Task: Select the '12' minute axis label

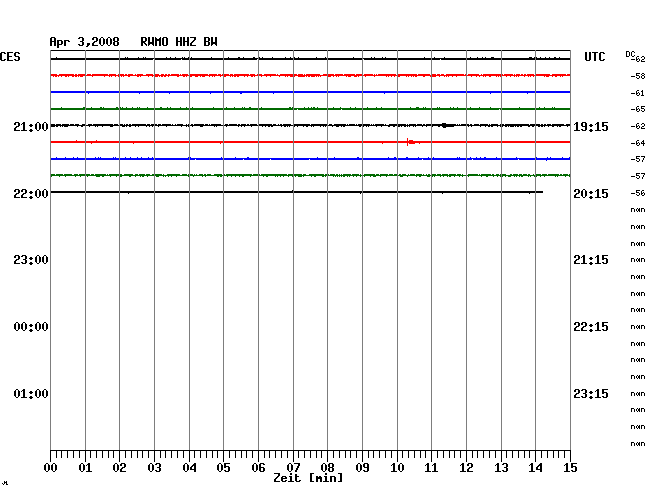Action: pyautogui.click(x=466, y=467)
